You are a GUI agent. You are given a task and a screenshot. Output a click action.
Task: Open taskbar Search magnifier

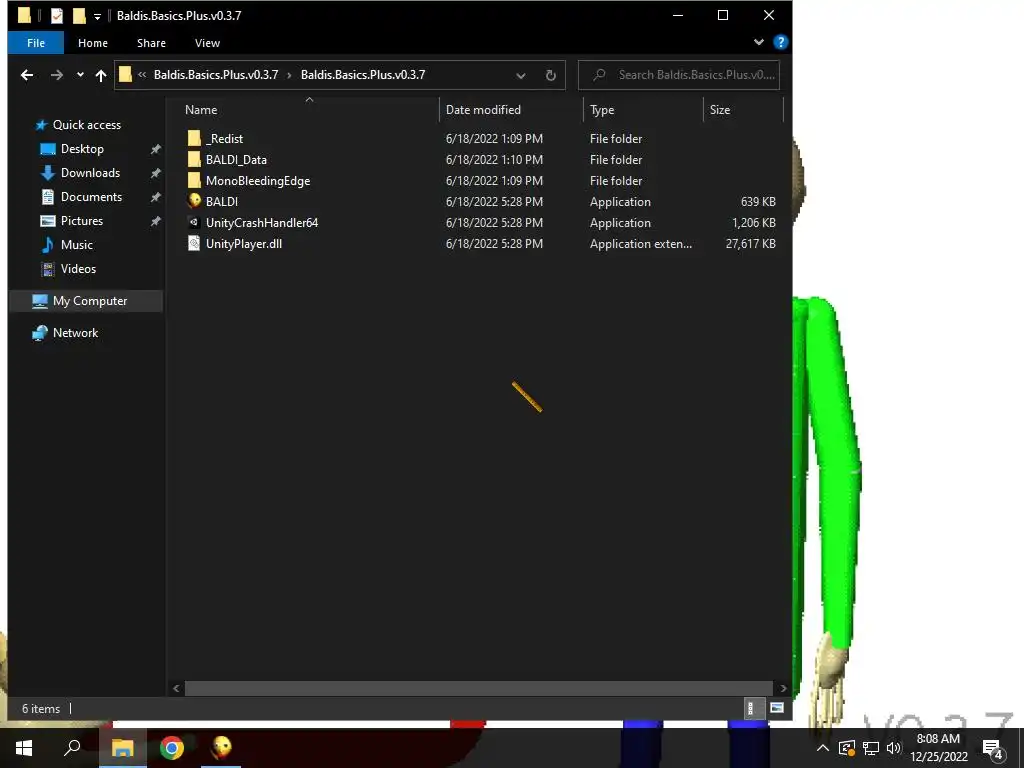click(x=72, y=748)
